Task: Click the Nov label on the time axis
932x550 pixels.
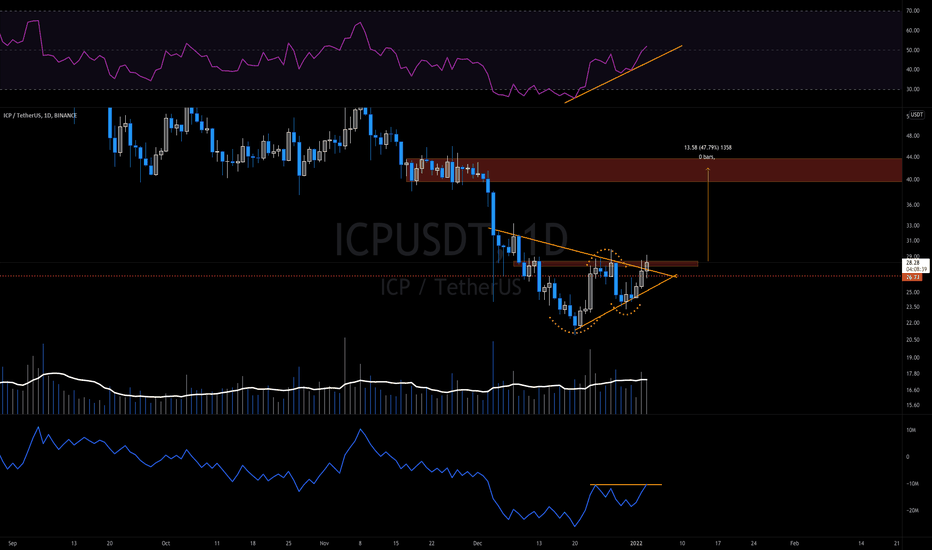Action: coord(324,543)
